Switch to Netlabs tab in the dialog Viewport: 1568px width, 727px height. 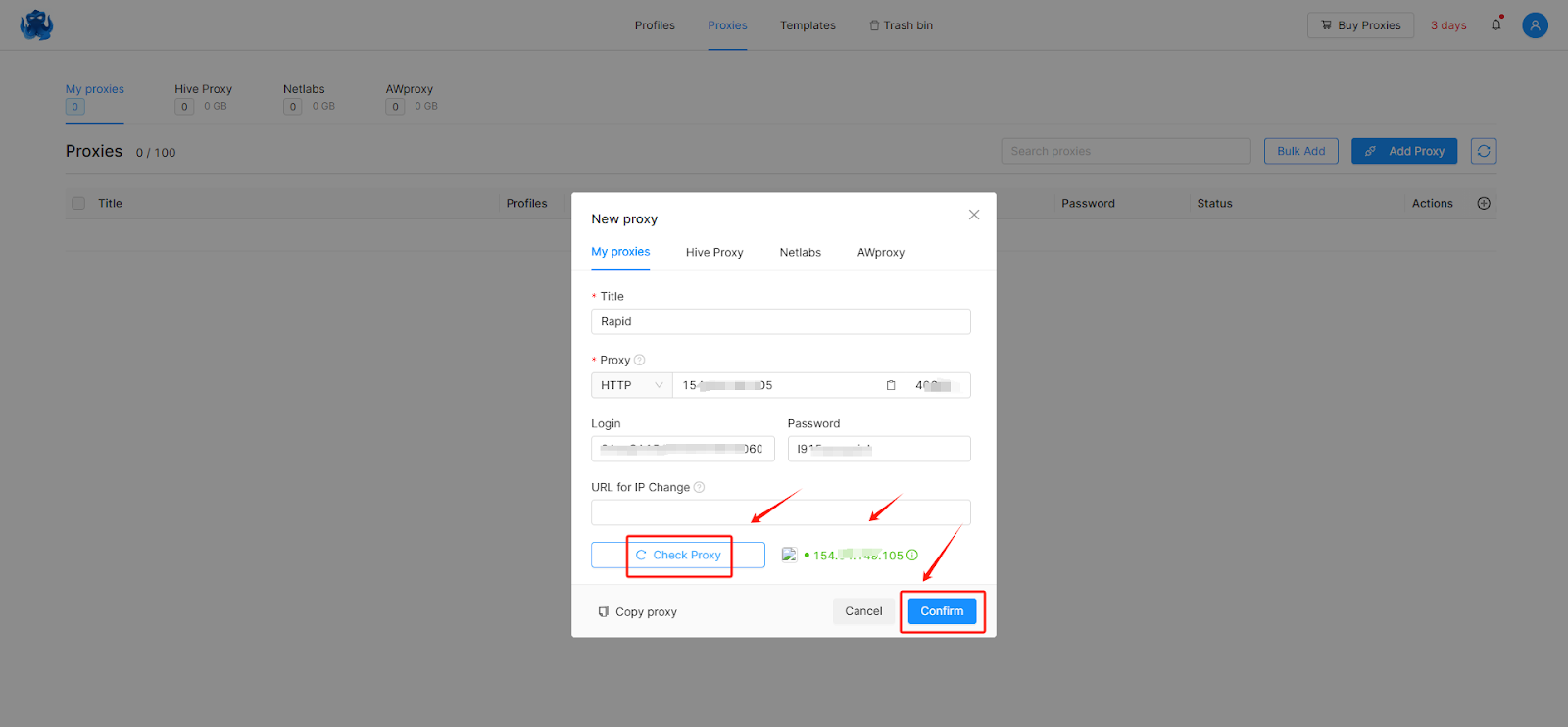801,252
